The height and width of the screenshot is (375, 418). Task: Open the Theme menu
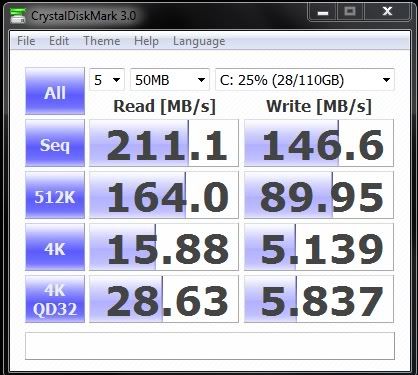[x=102, y=41]
